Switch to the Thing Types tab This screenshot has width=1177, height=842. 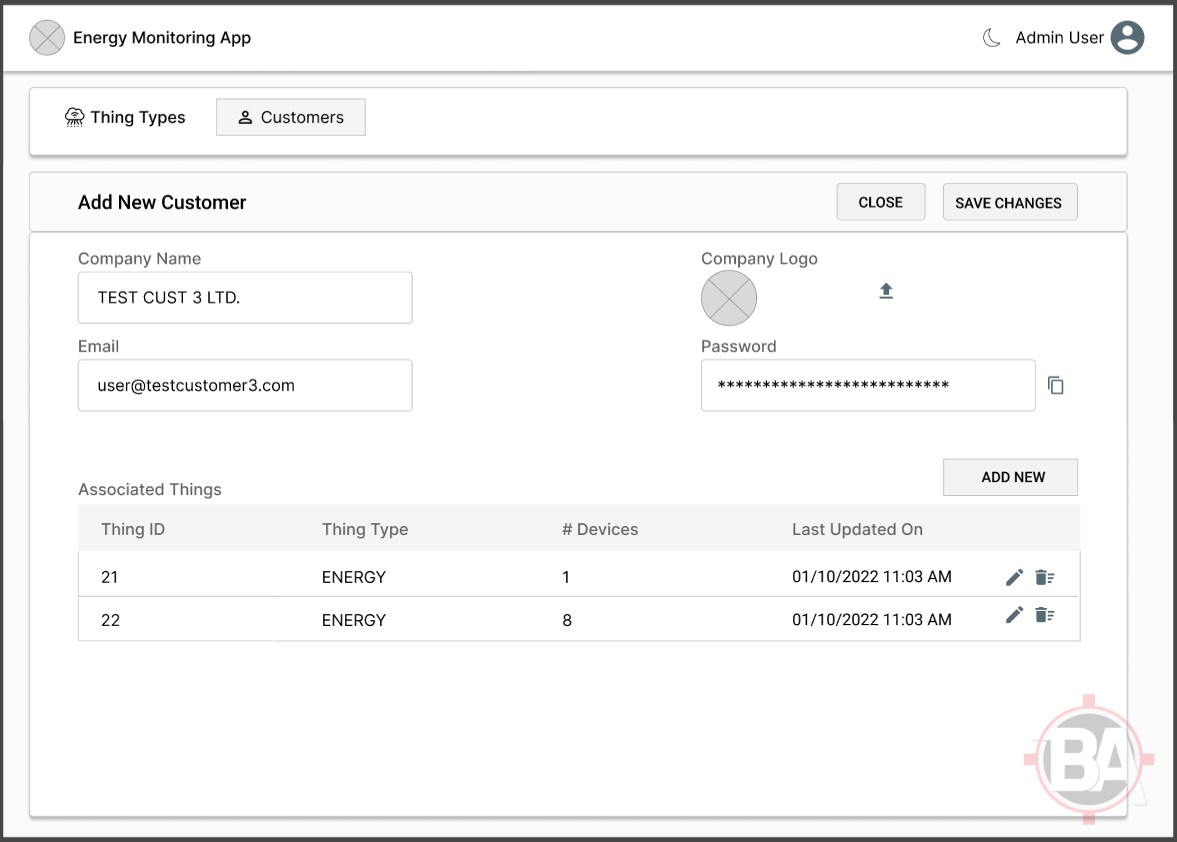click(126, 117)
